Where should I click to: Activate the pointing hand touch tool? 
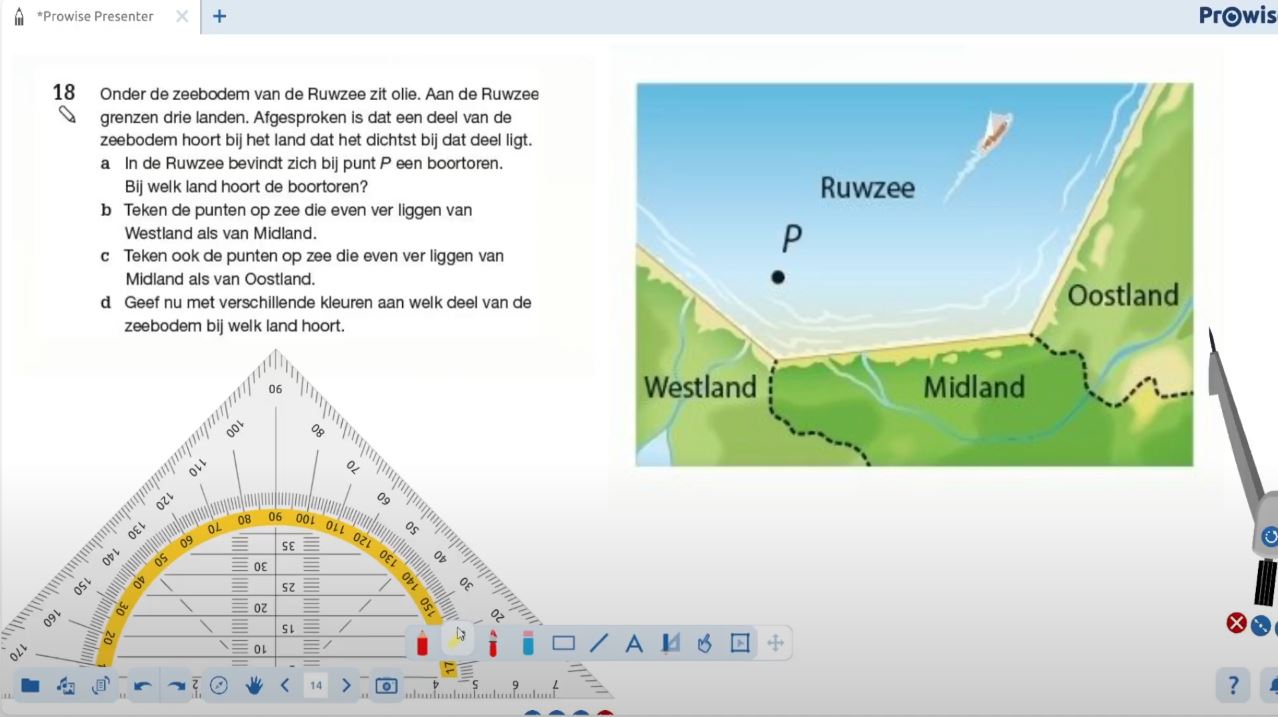(704, 643)
